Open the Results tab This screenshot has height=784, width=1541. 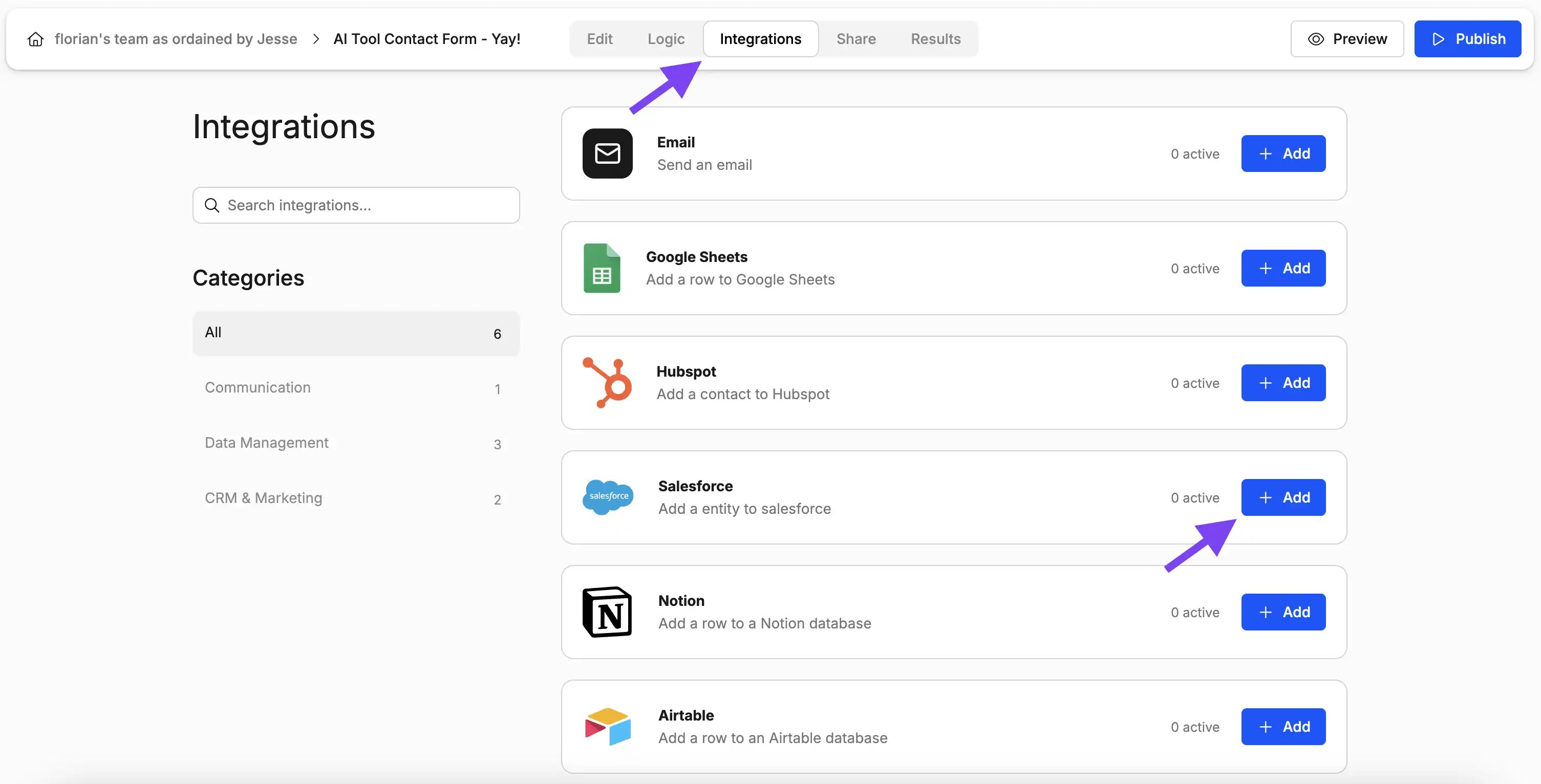[x=935, y=38]
